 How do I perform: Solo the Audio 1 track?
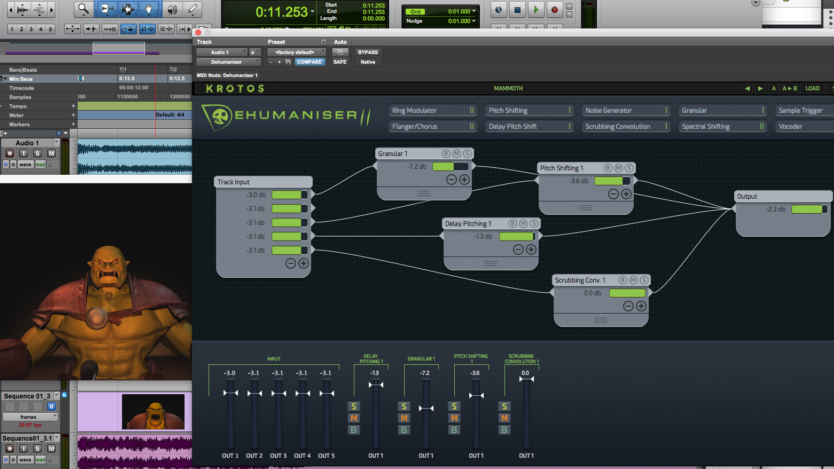(x=37, y=153)
